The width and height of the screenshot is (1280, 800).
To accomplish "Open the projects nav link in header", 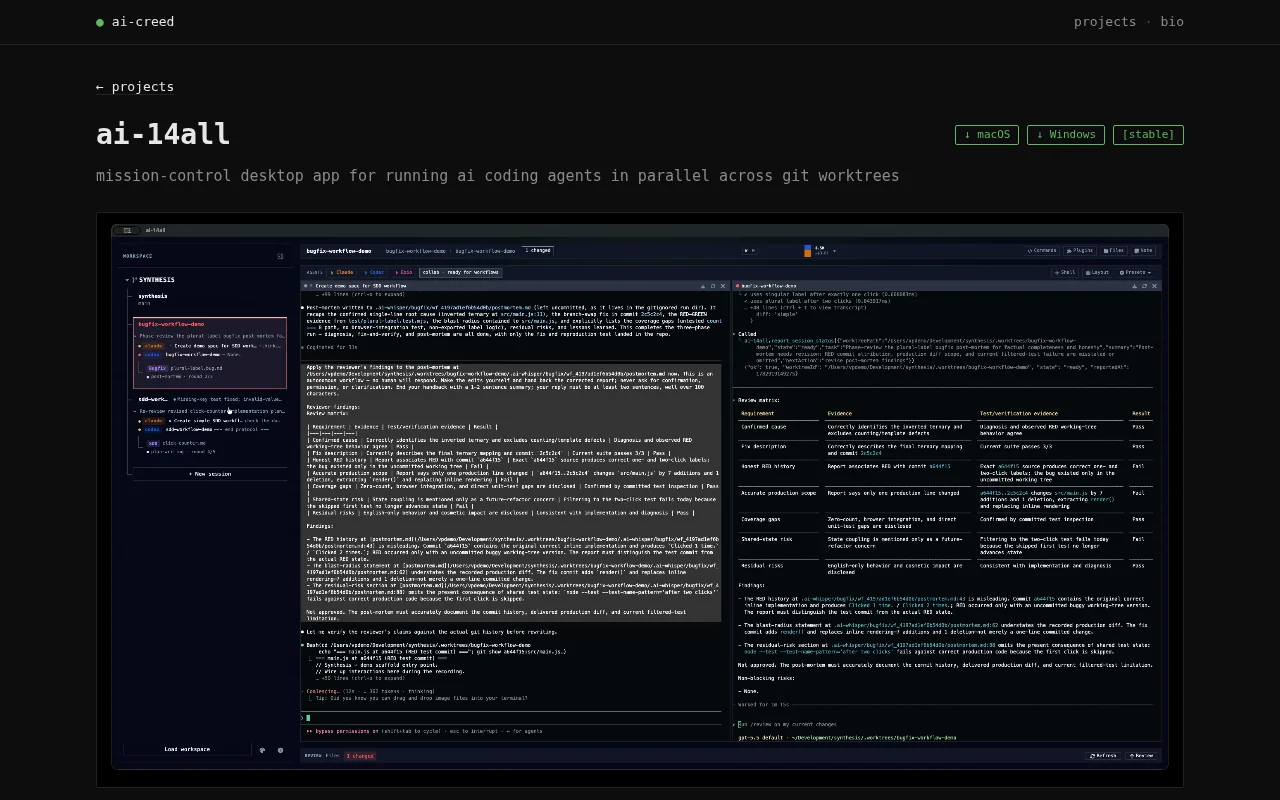I will point(1105,21).
